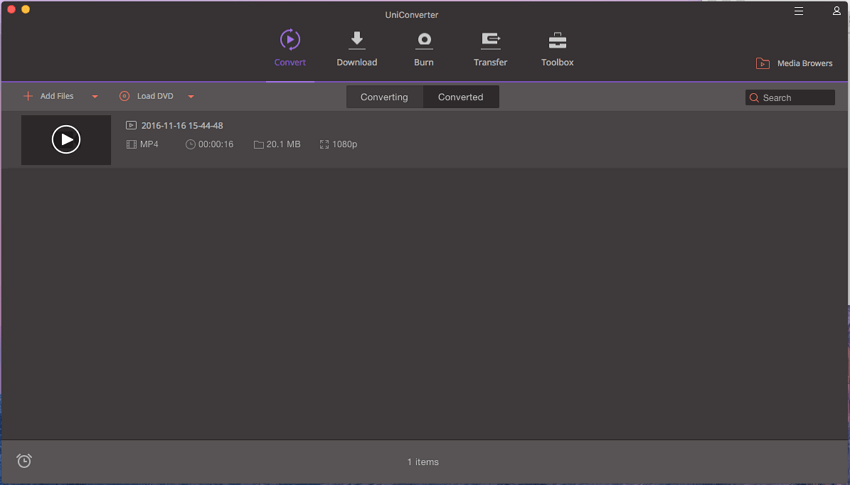
Task: Expand the Load DVD dropdown arrow
Action: [191, 96]
